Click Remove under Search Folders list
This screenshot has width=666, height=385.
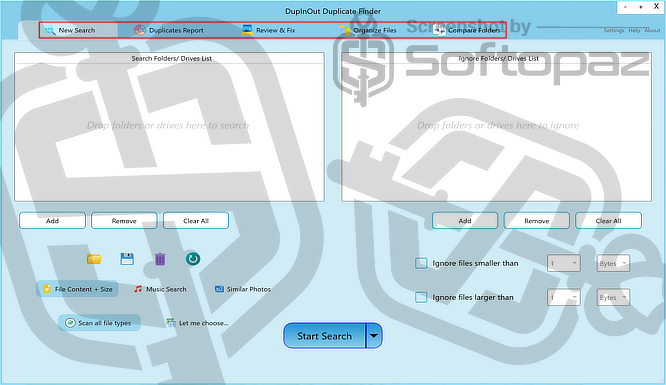click(124, 221)
